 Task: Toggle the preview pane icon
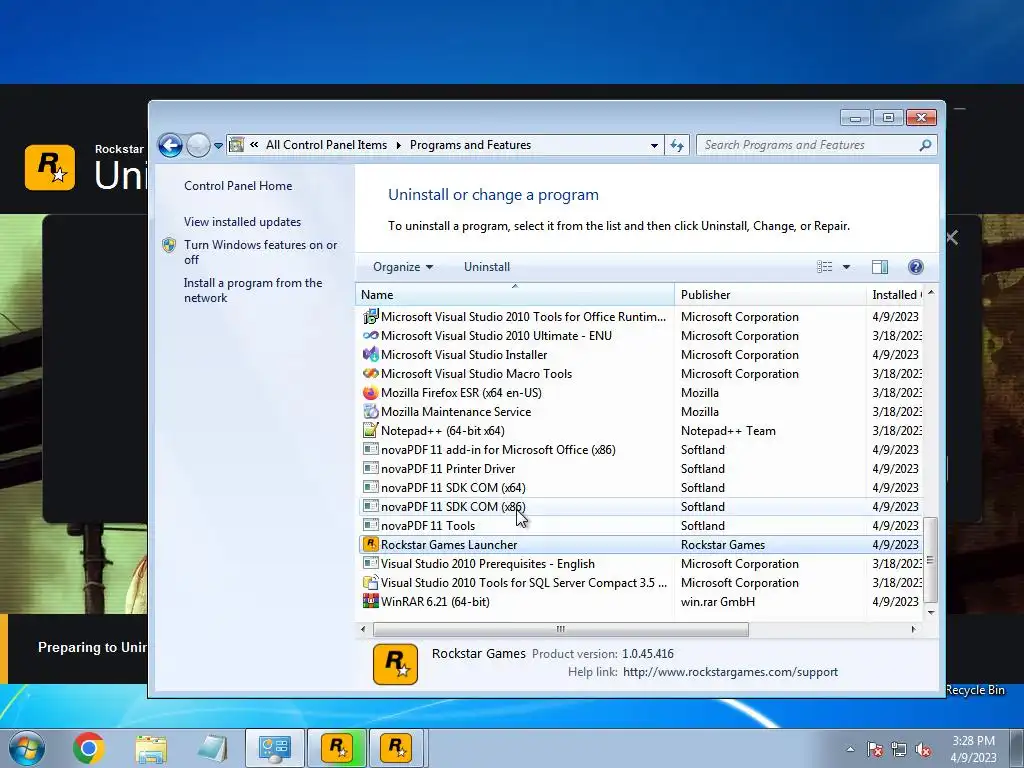point(880,266)
